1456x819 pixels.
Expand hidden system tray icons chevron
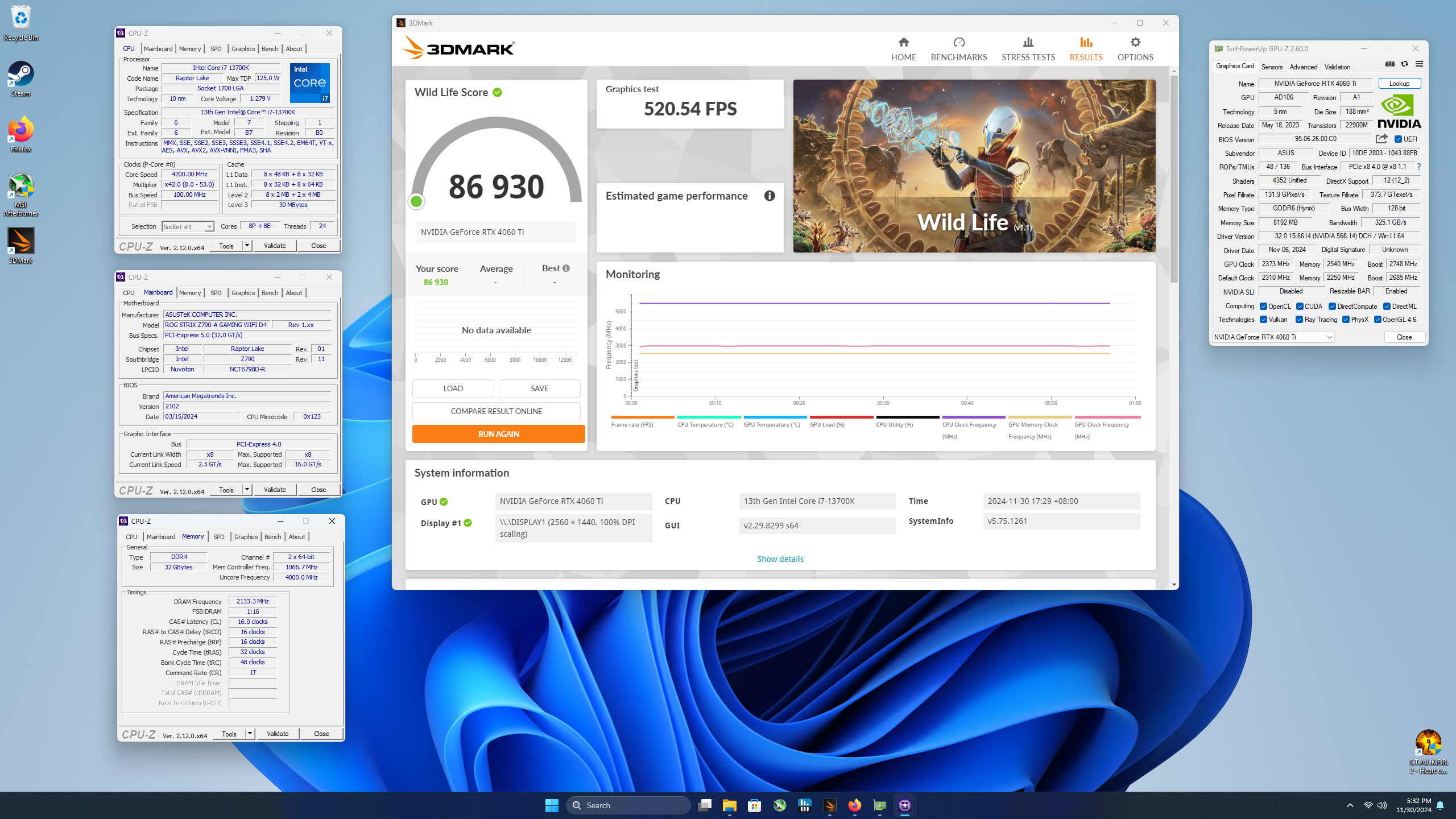point(1350,805)
